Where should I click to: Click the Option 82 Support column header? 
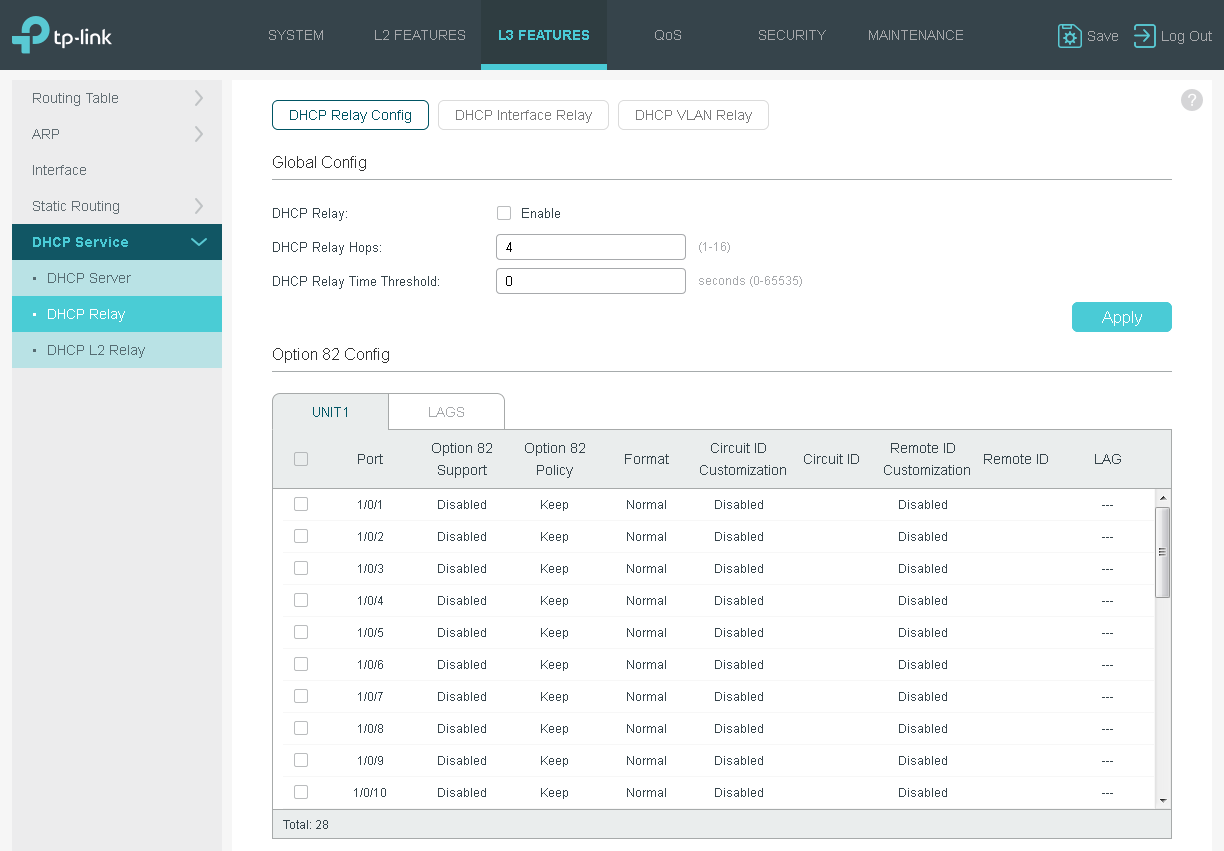(462, 459)
